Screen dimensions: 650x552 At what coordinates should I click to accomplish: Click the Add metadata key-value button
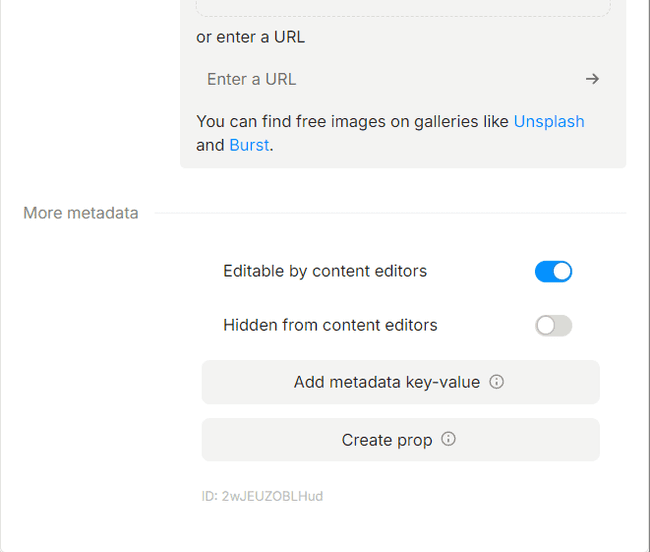point(400,382)
